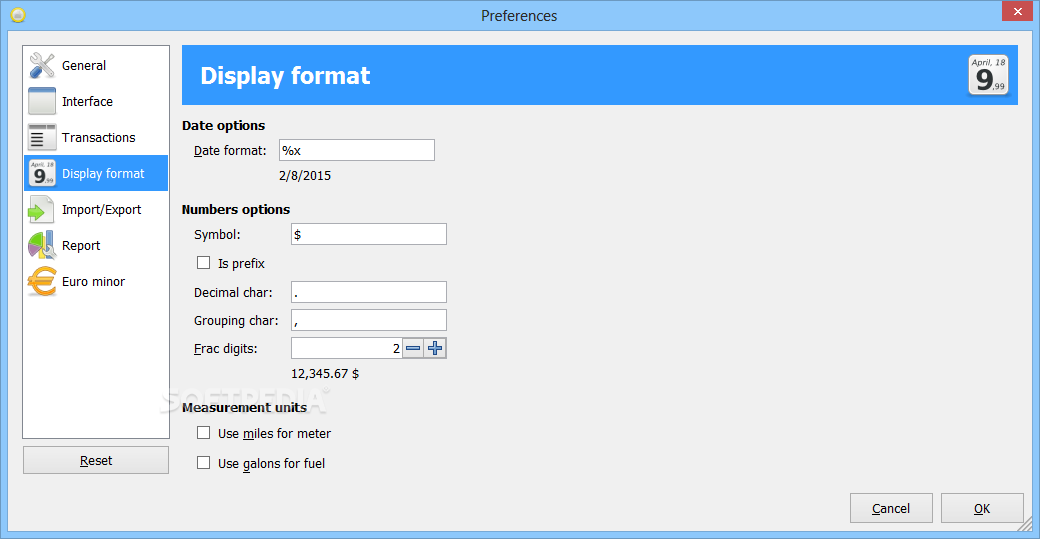This screenshot has width=1040, height=539.
Task: Click the General wrench and screwdriver icon
Action: pyautogui.click(x=42, y=65)
